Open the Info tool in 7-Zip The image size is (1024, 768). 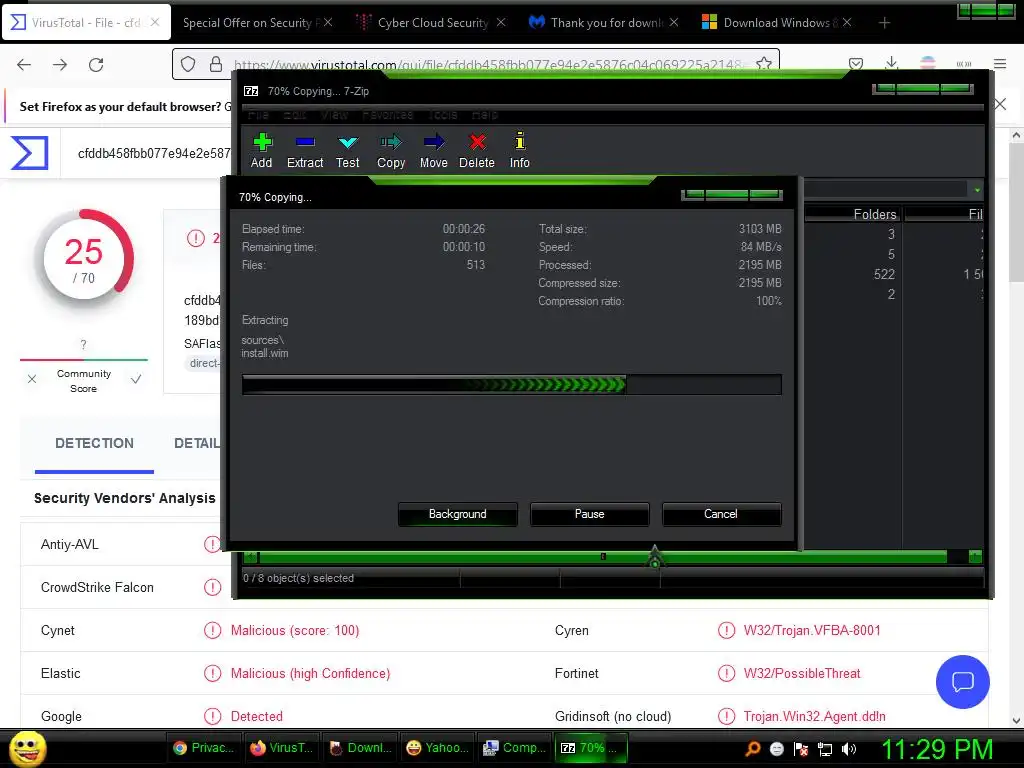pos(520,151)
